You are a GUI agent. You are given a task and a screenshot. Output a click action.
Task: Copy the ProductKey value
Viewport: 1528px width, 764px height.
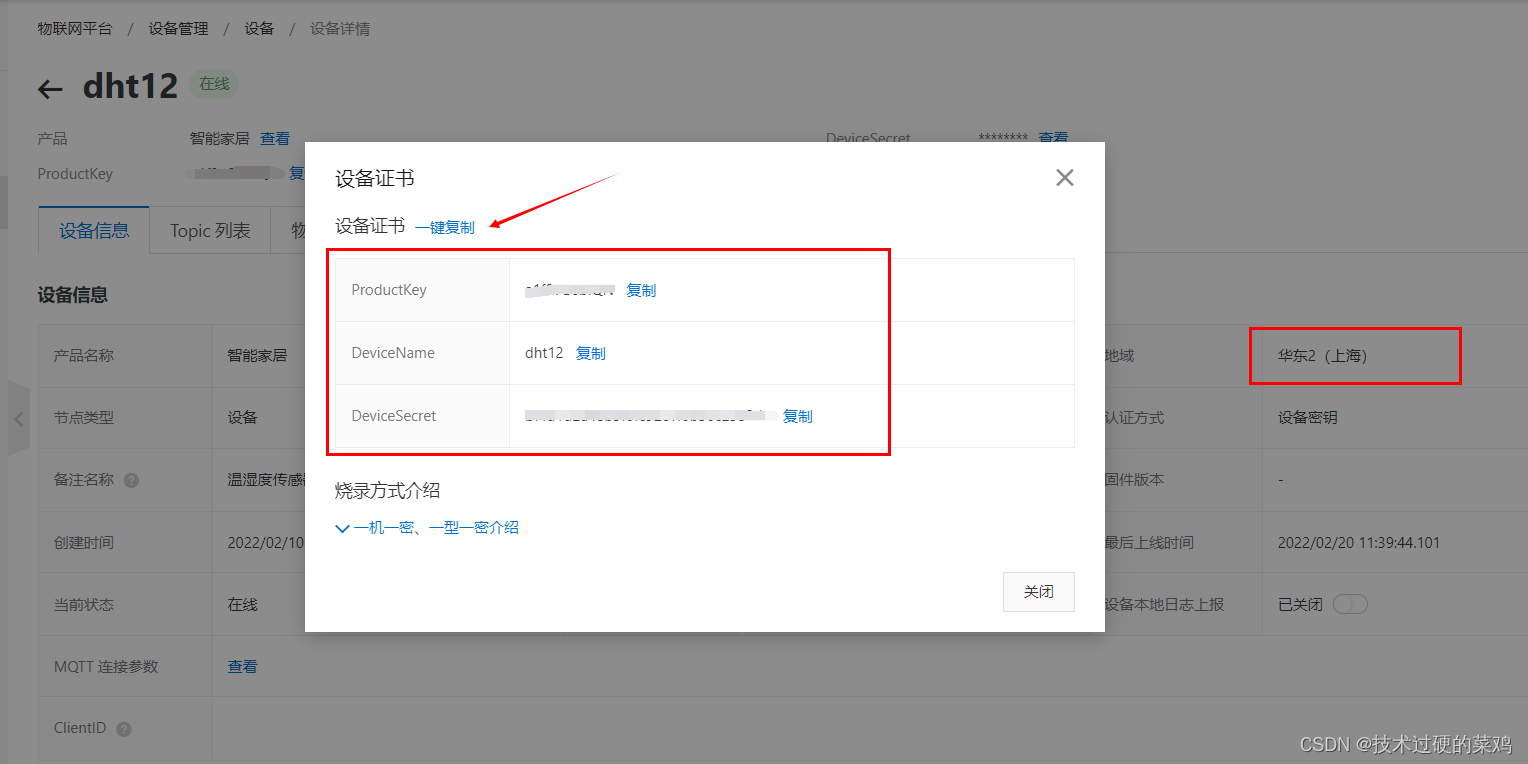(641, 290)
